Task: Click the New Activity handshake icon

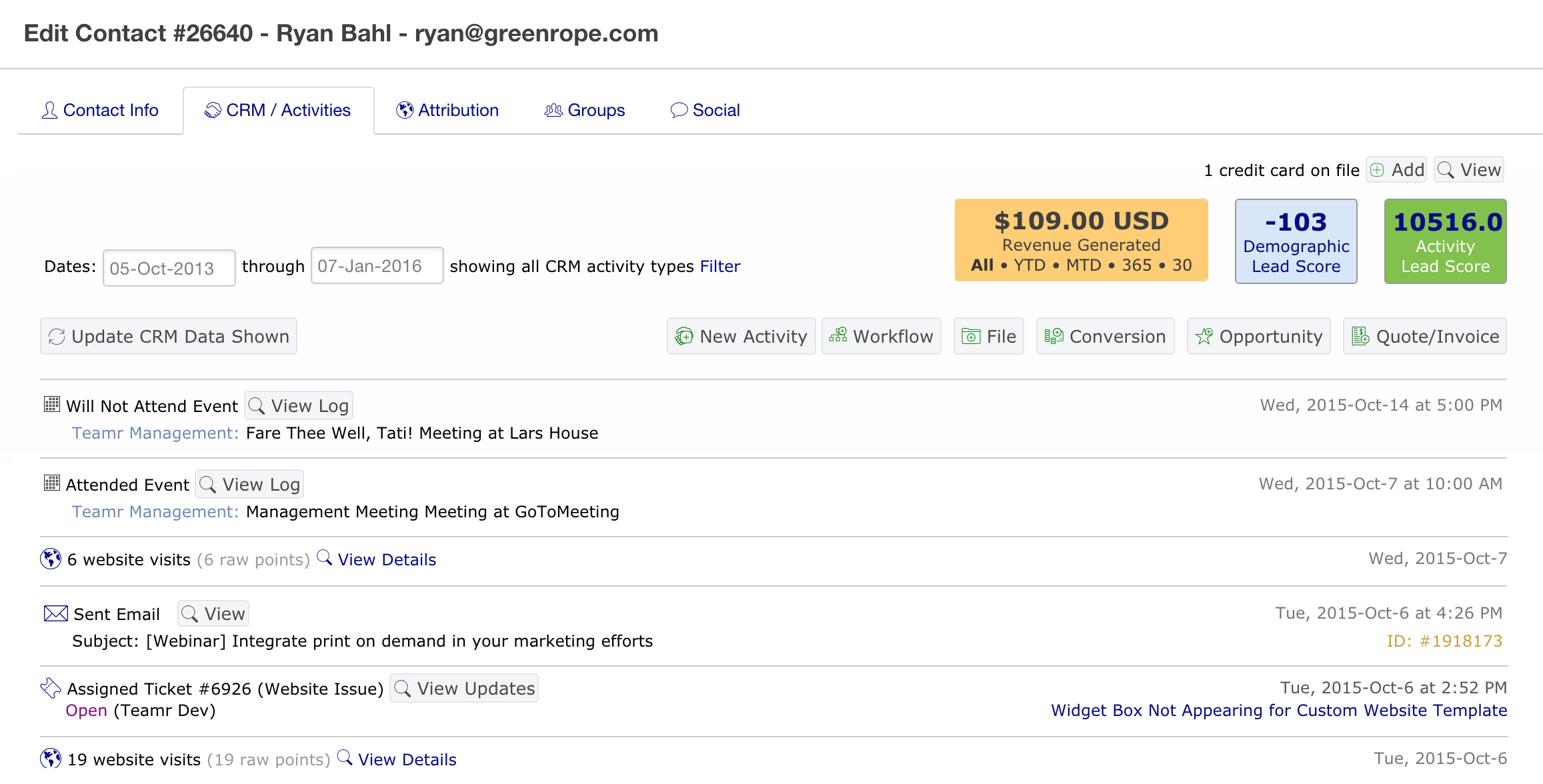Action: point(684,336)
